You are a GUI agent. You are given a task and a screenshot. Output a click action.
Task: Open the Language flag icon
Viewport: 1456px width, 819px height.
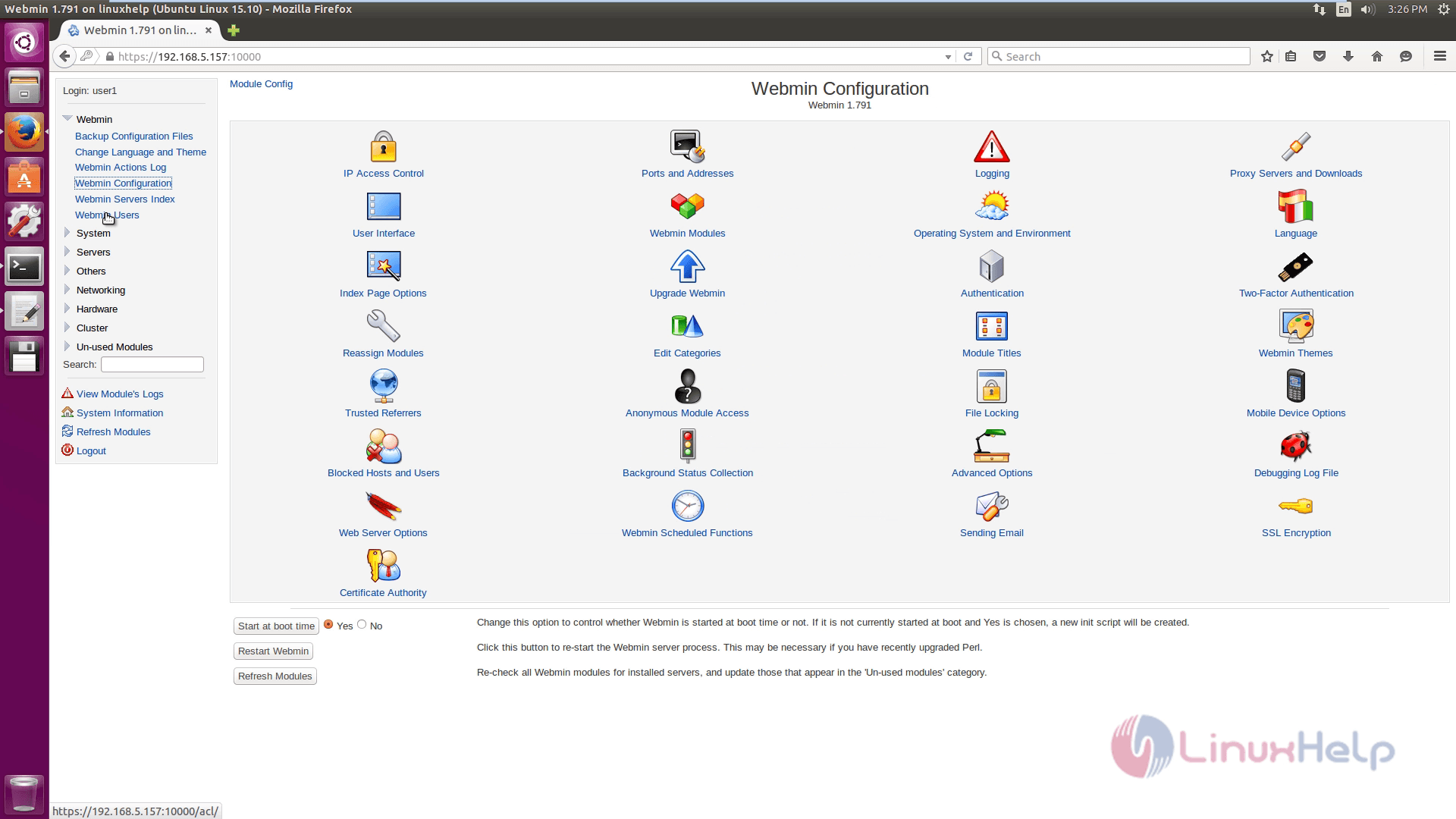[1295, 206]
